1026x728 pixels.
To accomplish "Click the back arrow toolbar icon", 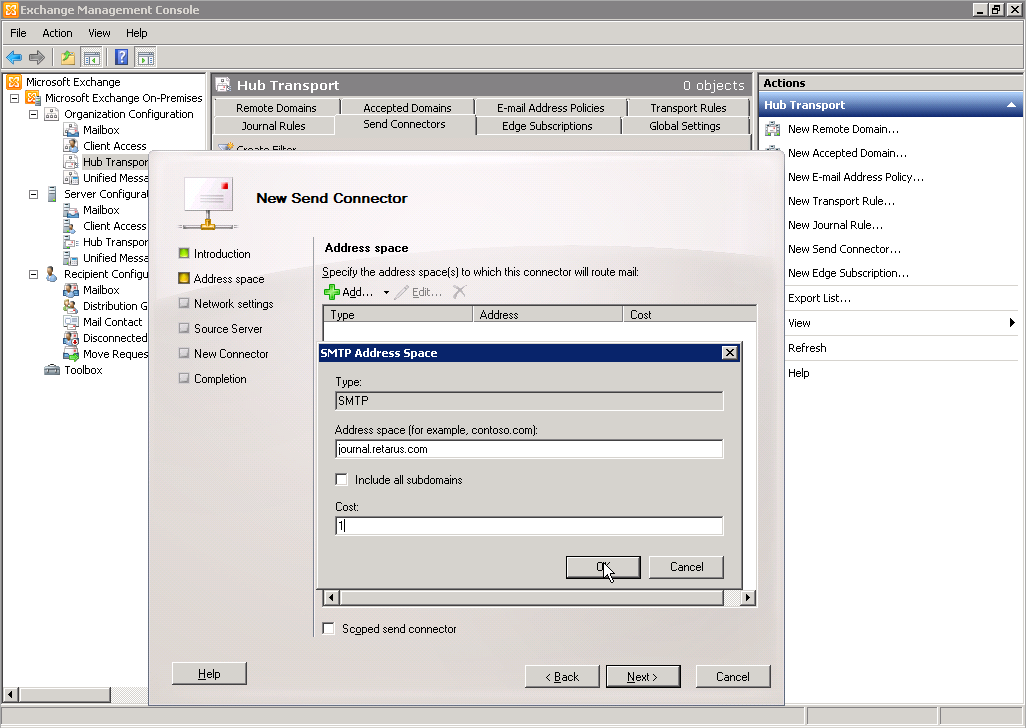I will (14, 57).
